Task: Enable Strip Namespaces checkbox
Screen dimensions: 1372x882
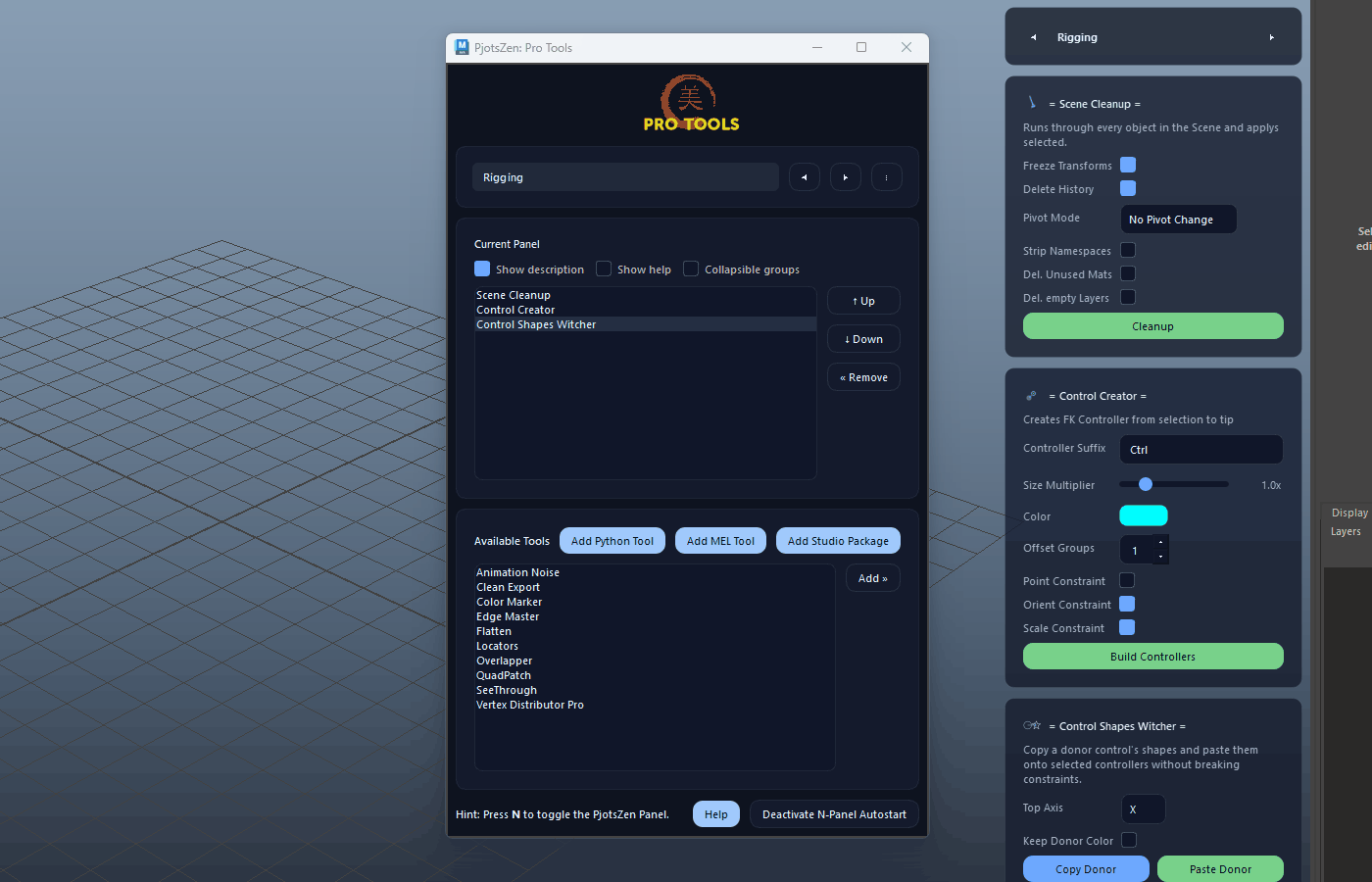Action: 1128,250
